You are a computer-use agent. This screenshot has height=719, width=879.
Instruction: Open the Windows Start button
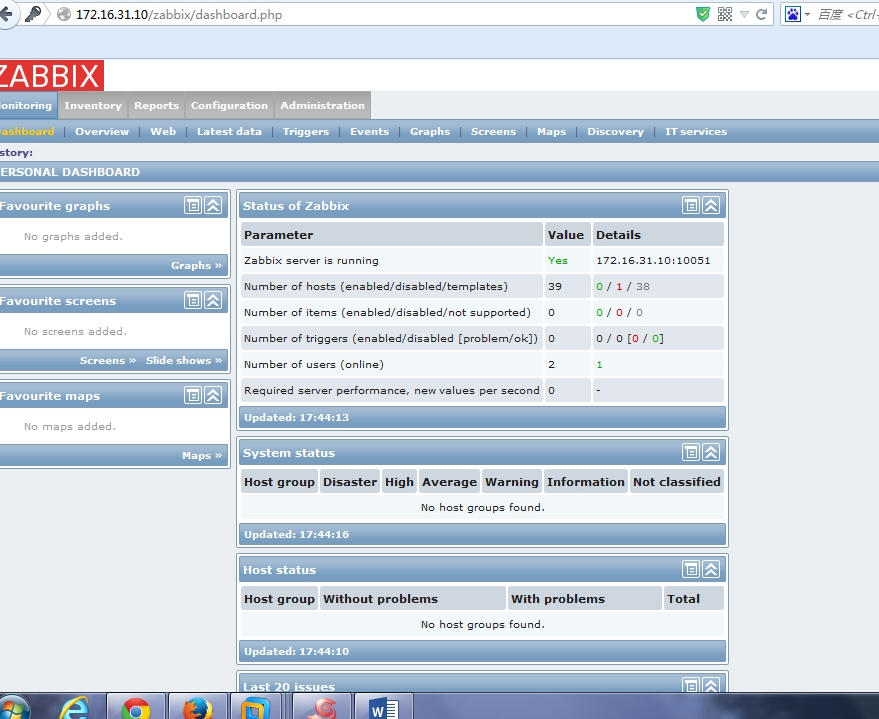(12, 708)
